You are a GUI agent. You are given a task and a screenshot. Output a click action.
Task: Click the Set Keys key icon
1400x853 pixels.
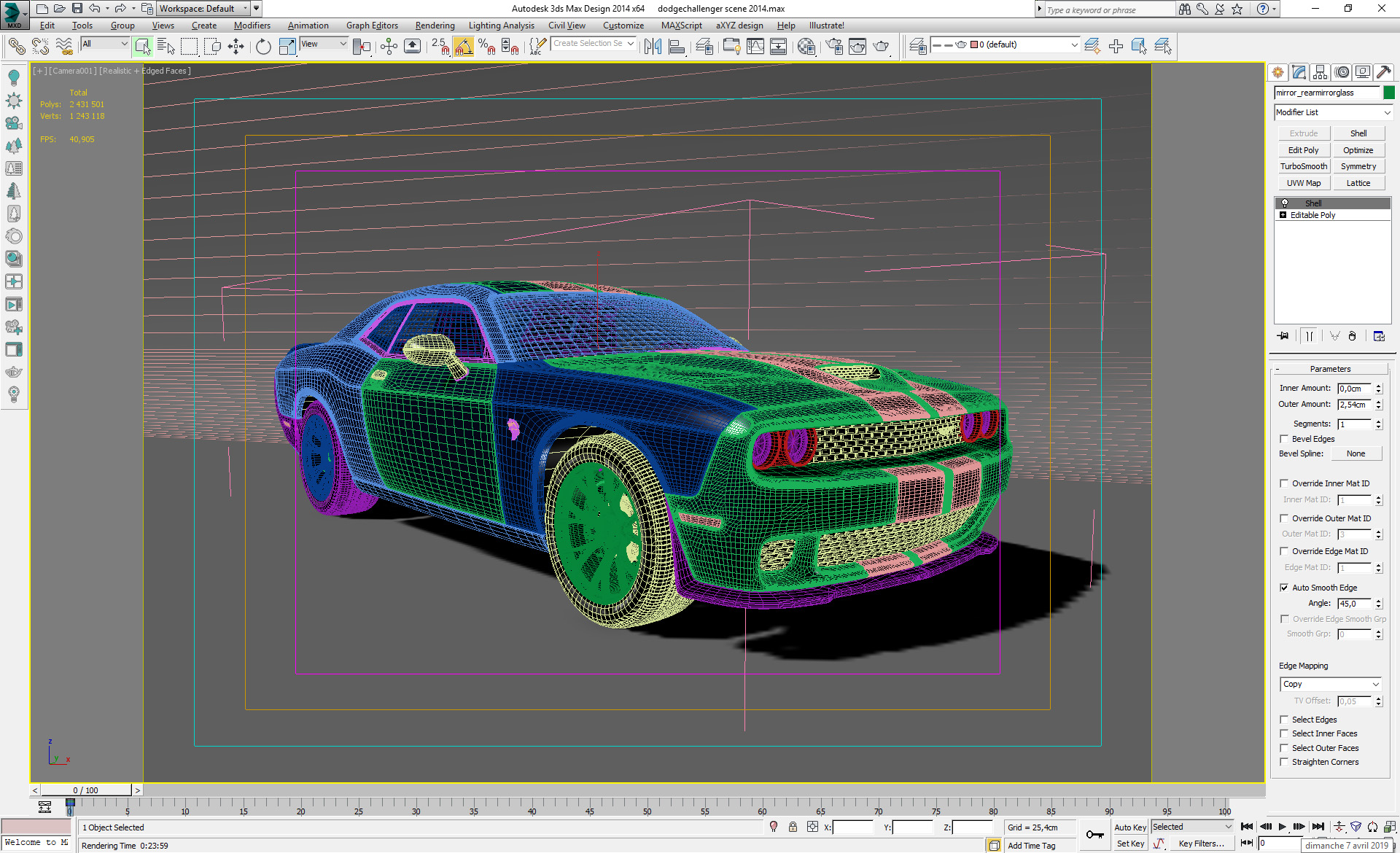coord(1095,835)
